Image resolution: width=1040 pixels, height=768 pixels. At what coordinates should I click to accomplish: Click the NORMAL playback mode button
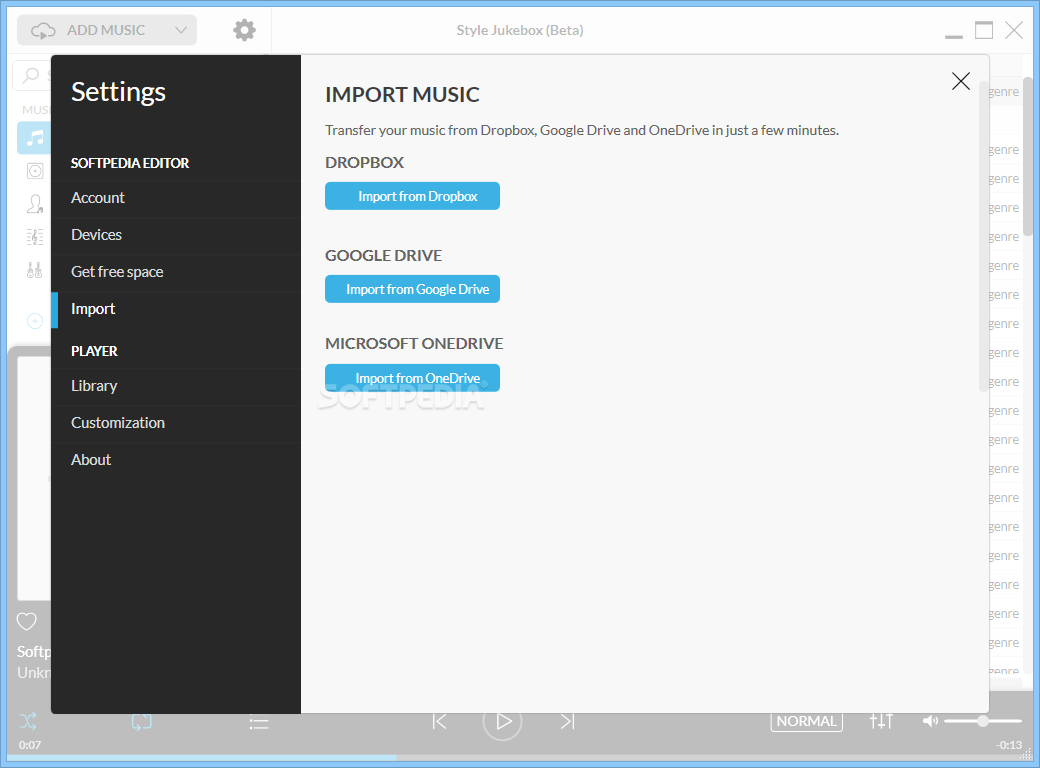click(807, 721)
